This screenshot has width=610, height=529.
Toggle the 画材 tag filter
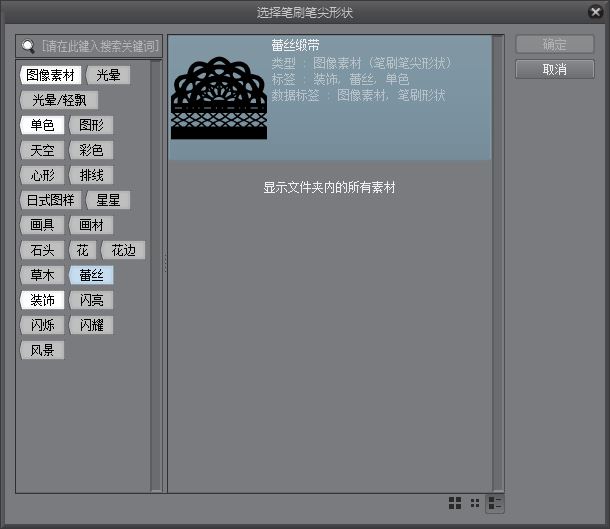pyautogui.click(x=91, y=225)
